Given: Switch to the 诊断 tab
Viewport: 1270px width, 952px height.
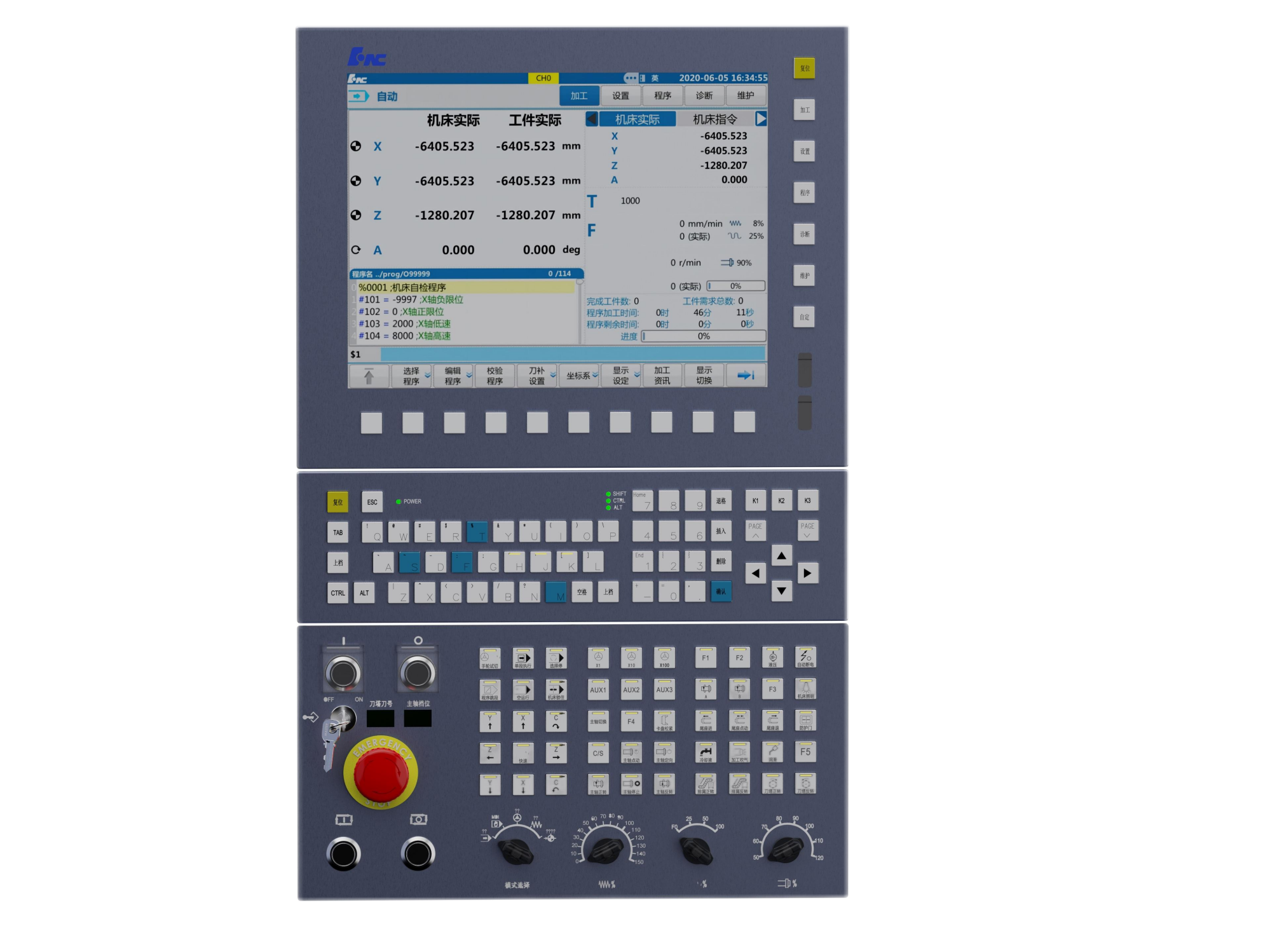Looking at the screenshot, I should click(x=704, y=96).
